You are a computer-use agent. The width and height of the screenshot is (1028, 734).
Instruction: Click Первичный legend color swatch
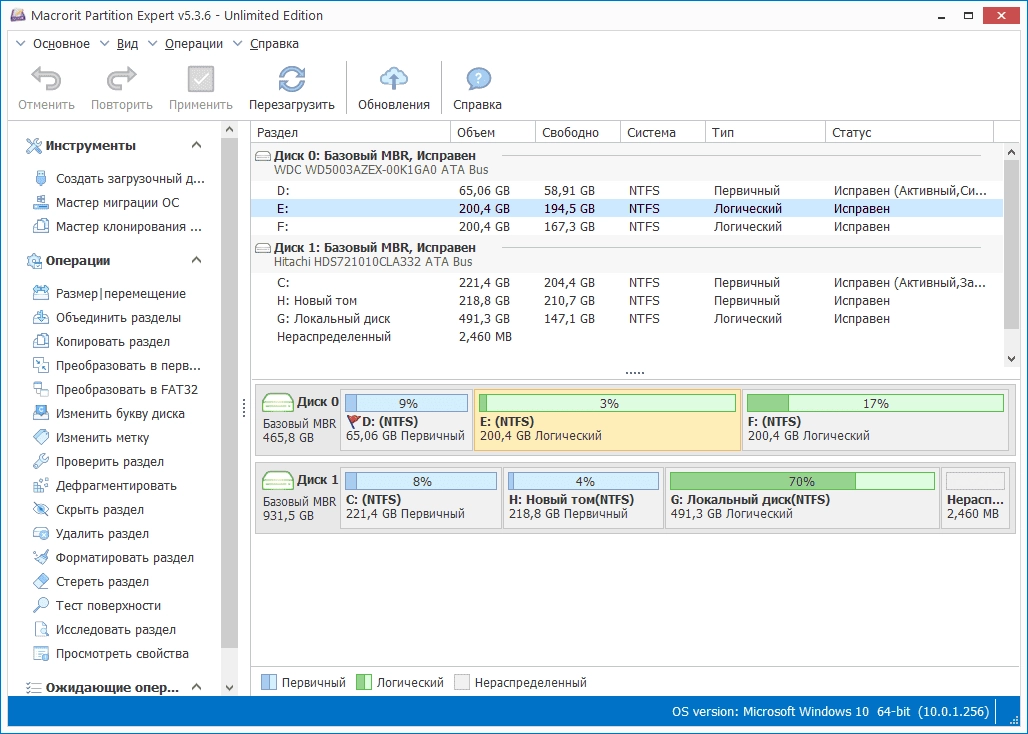pyautogui.click(x=269, y=682)
